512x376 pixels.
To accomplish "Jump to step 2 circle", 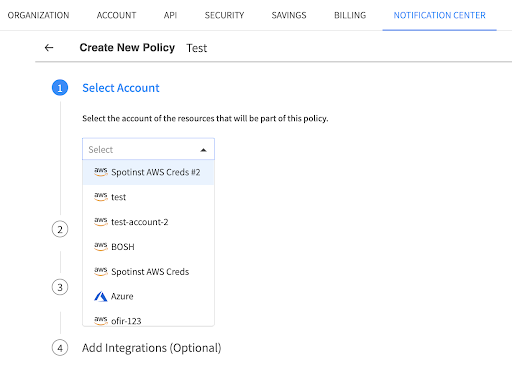I will 60,229.
